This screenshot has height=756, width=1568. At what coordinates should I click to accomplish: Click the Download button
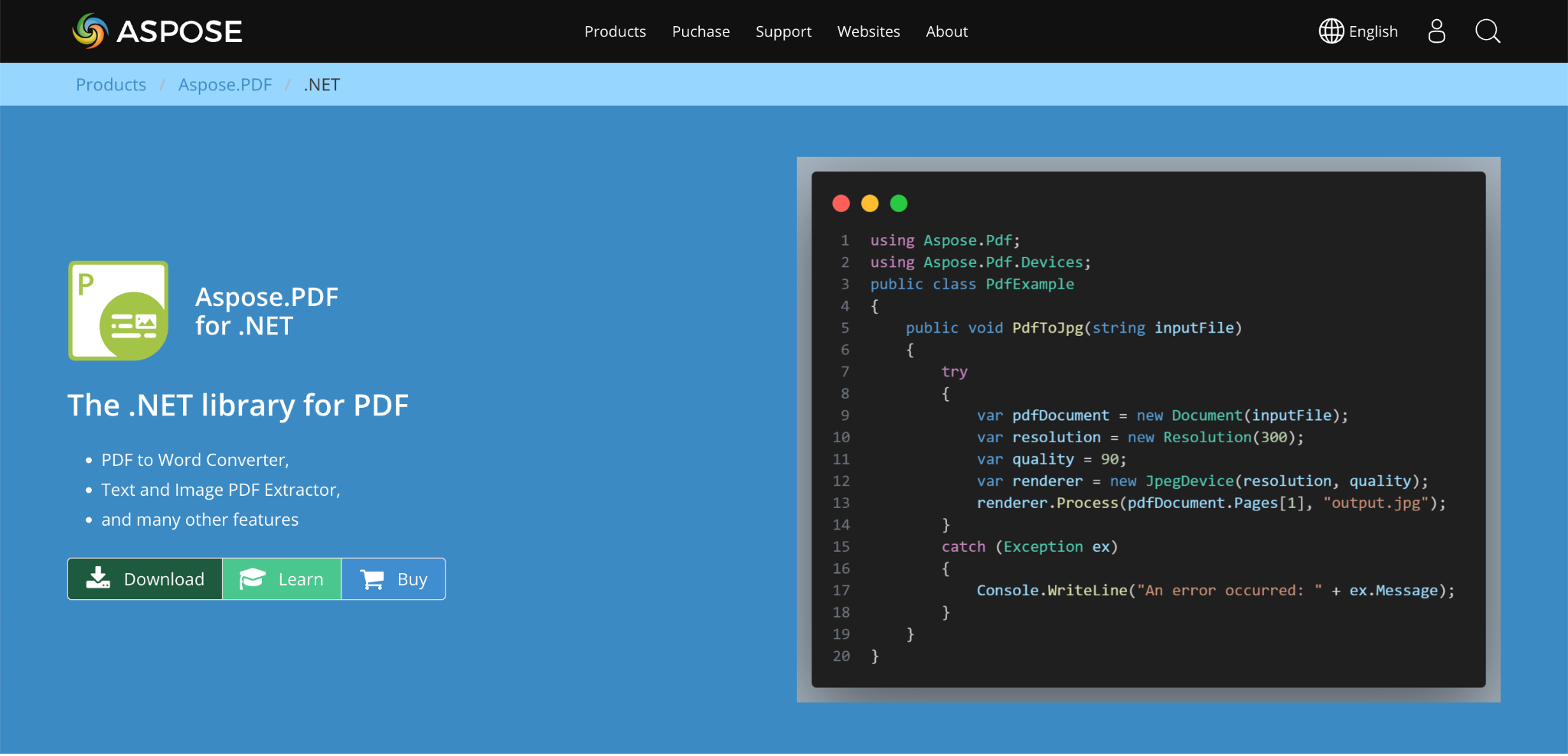tap(145, 579)
